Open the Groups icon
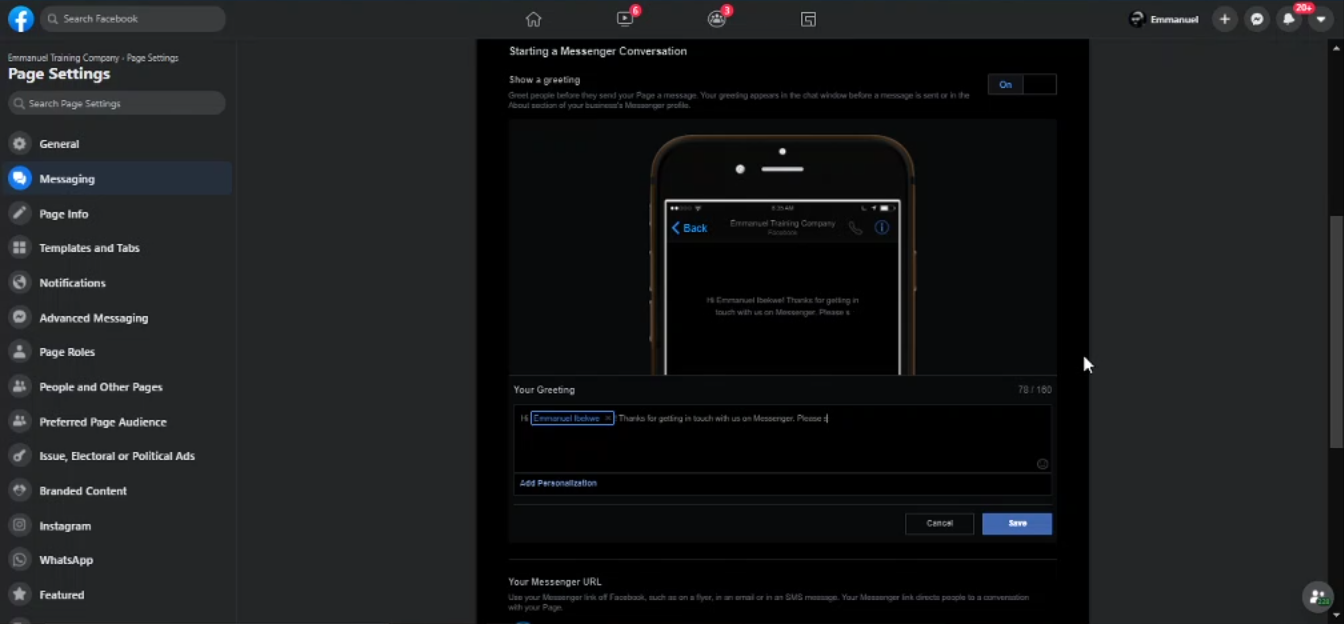 (x=716, y=19)
